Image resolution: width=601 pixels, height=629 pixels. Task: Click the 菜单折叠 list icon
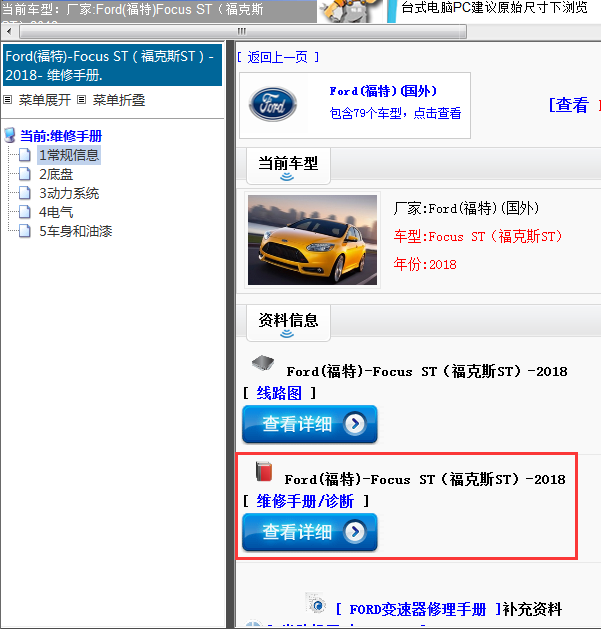click(x=81, y=99)
